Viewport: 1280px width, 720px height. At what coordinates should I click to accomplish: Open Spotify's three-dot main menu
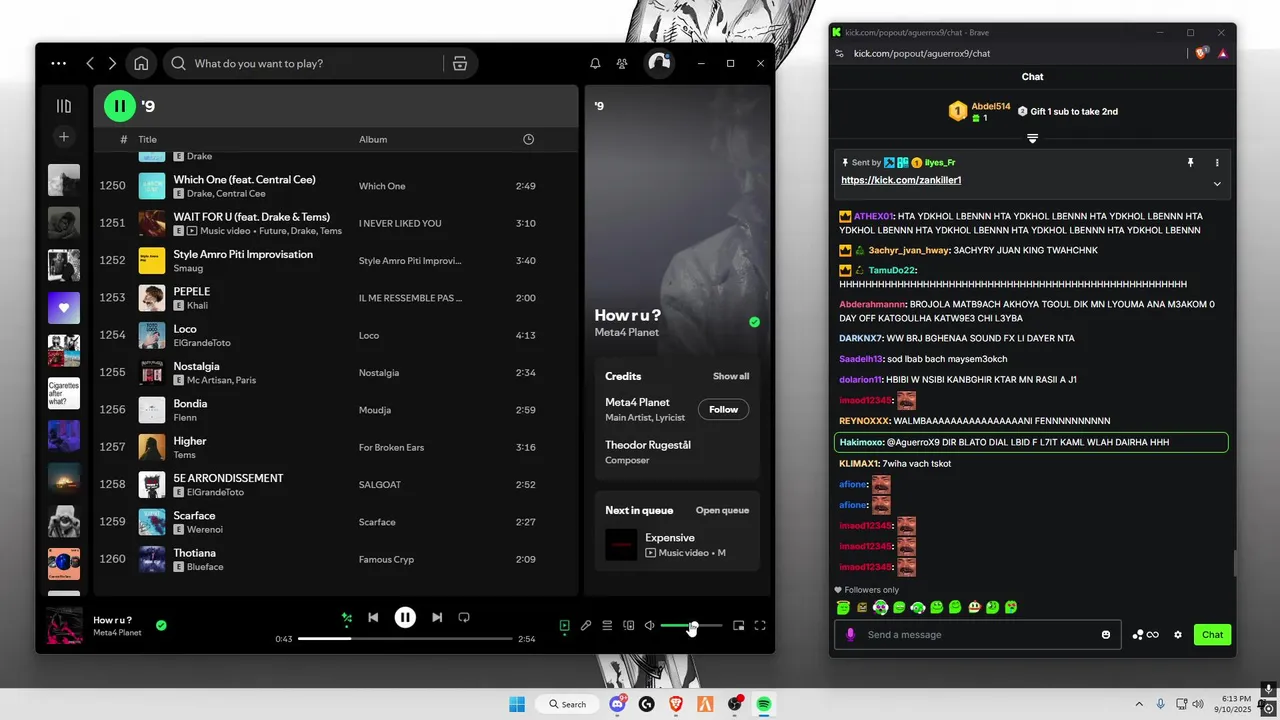point(59,63)
